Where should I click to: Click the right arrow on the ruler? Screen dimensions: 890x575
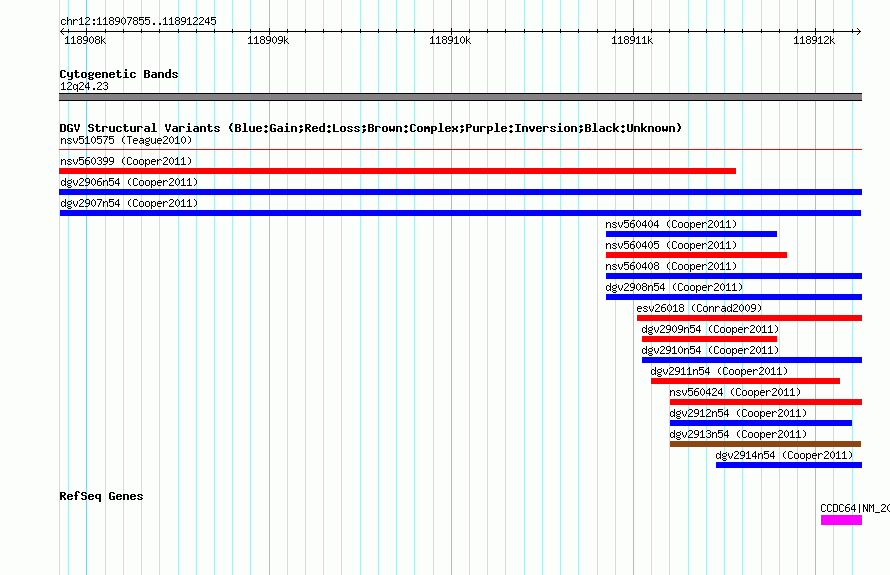(858, 32)
